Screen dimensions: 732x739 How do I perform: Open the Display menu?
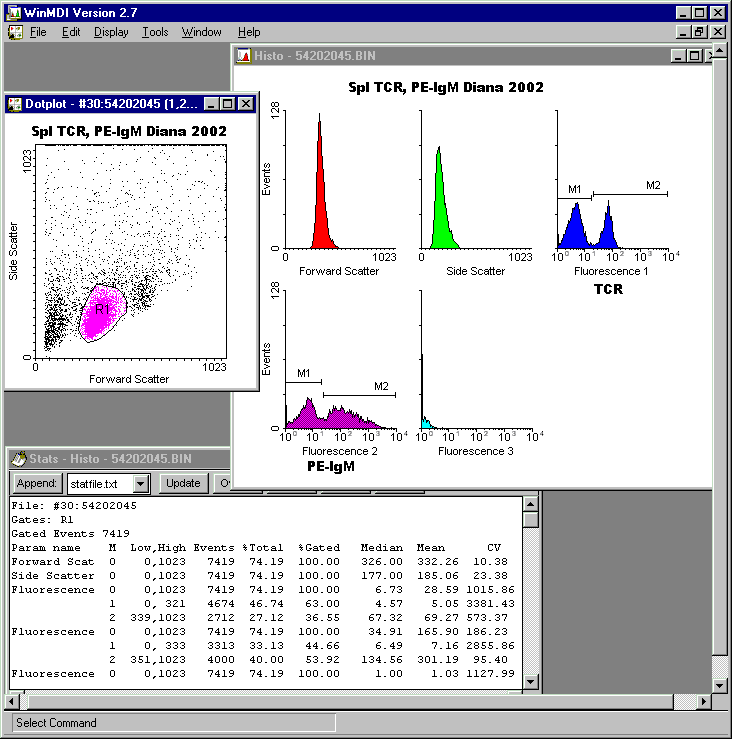point(111,32)
